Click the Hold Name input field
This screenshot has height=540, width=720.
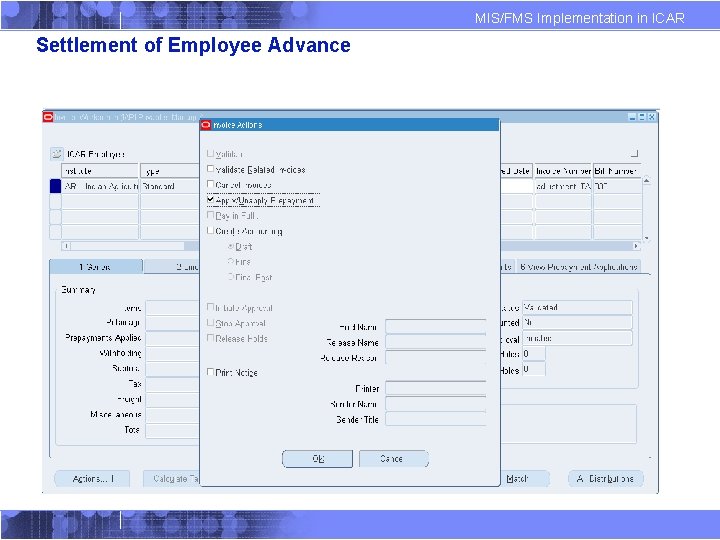(435, 326)
